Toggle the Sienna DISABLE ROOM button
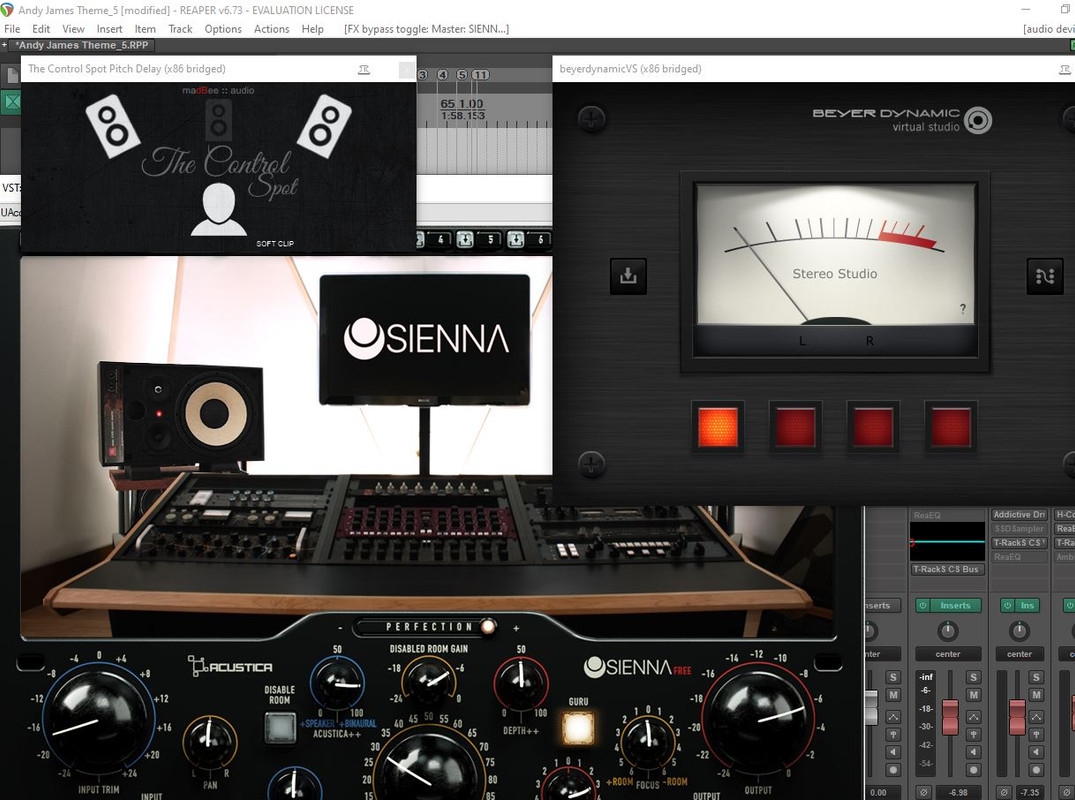The height and width of the screenshot is (800, 1075). [280, 727]
